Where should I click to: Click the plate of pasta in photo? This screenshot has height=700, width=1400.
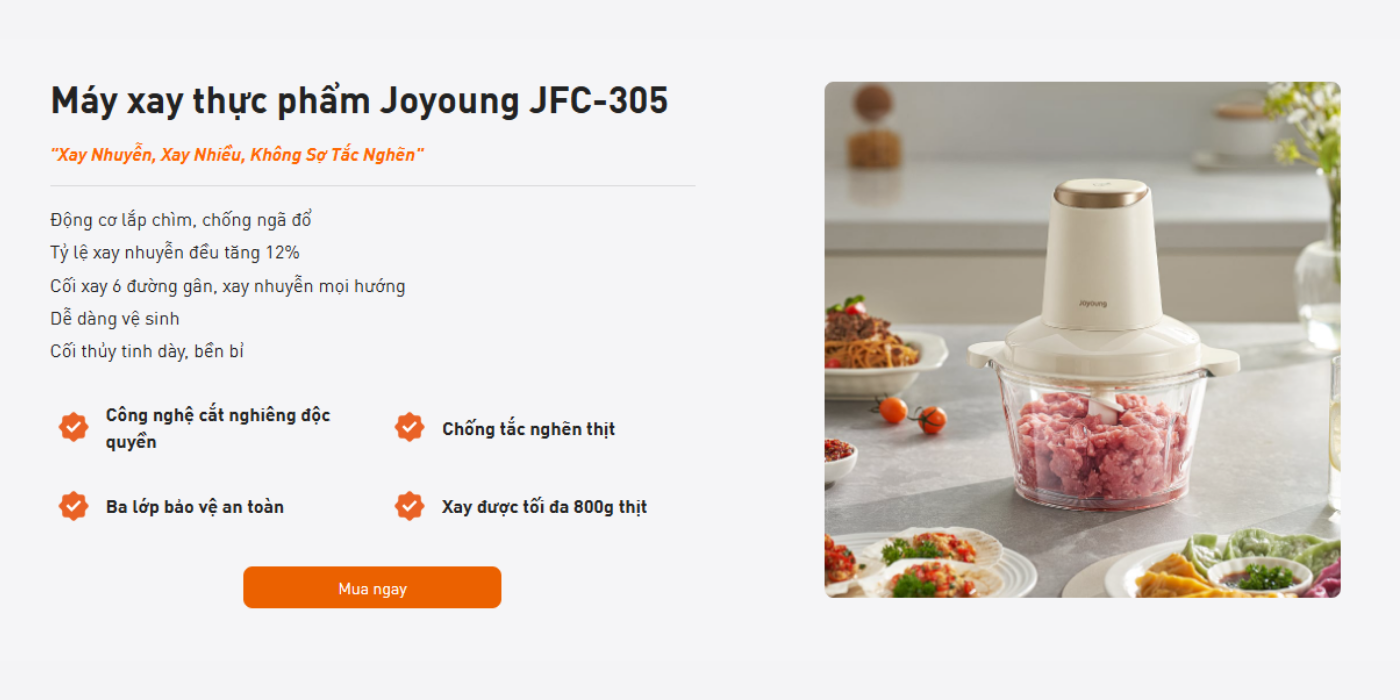click(x=866, y=345)
